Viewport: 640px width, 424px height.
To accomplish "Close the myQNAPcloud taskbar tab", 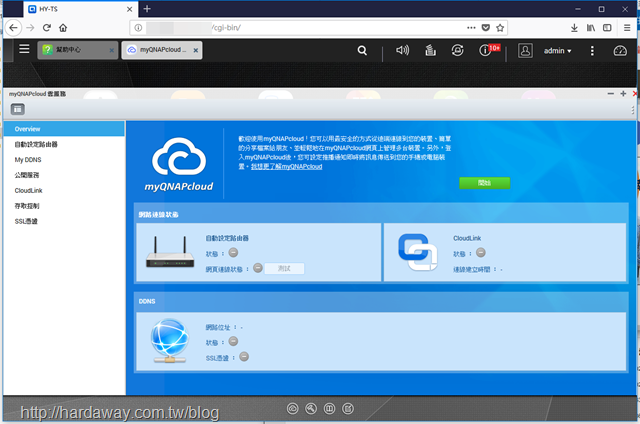I will [x=196, y=50].
